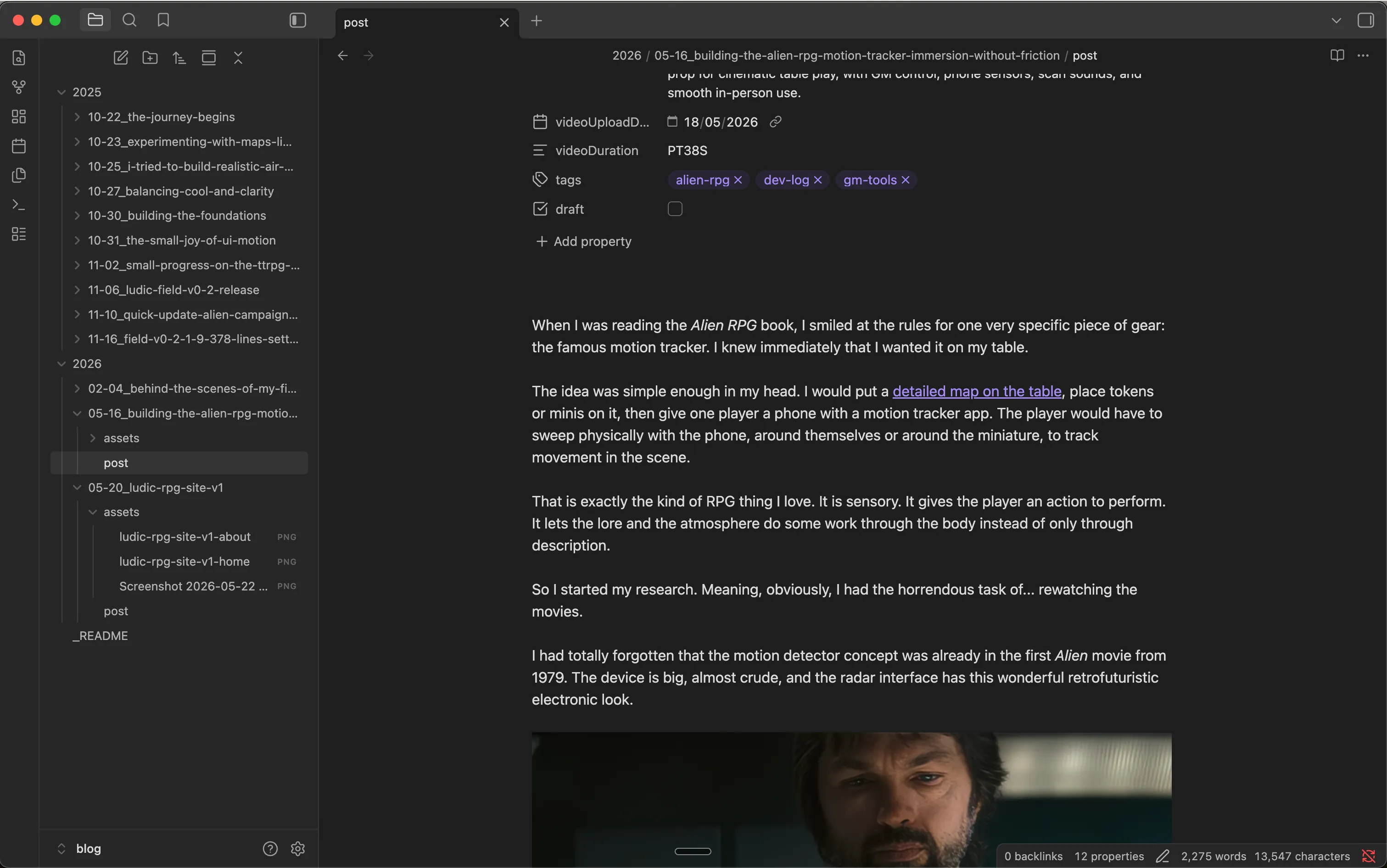
Task: Open help icon in sidebar footer
Action: (270, 848)
